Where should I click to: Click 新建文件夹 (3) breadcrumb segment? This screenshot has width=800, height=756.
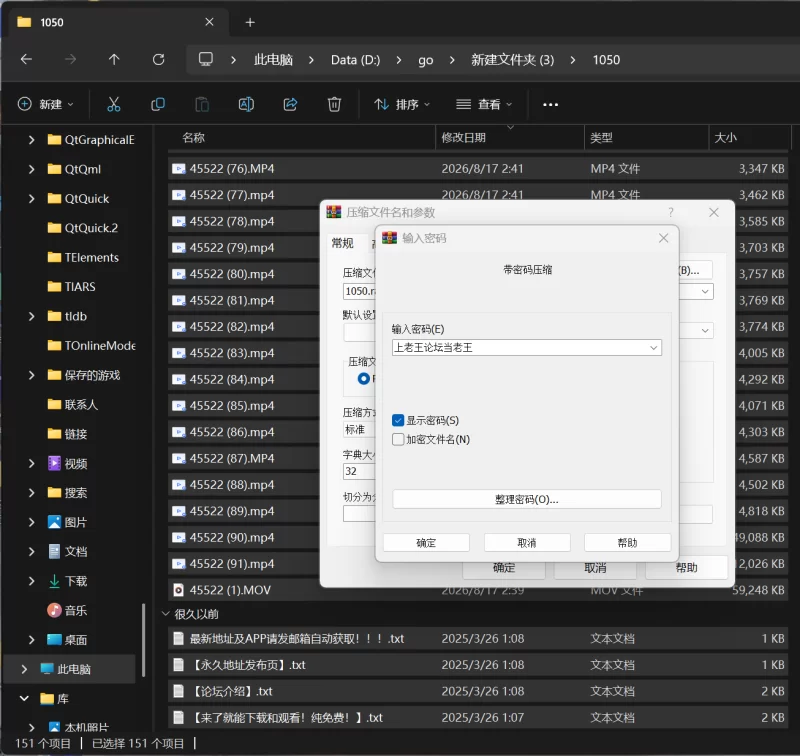(x=512, y=60)
